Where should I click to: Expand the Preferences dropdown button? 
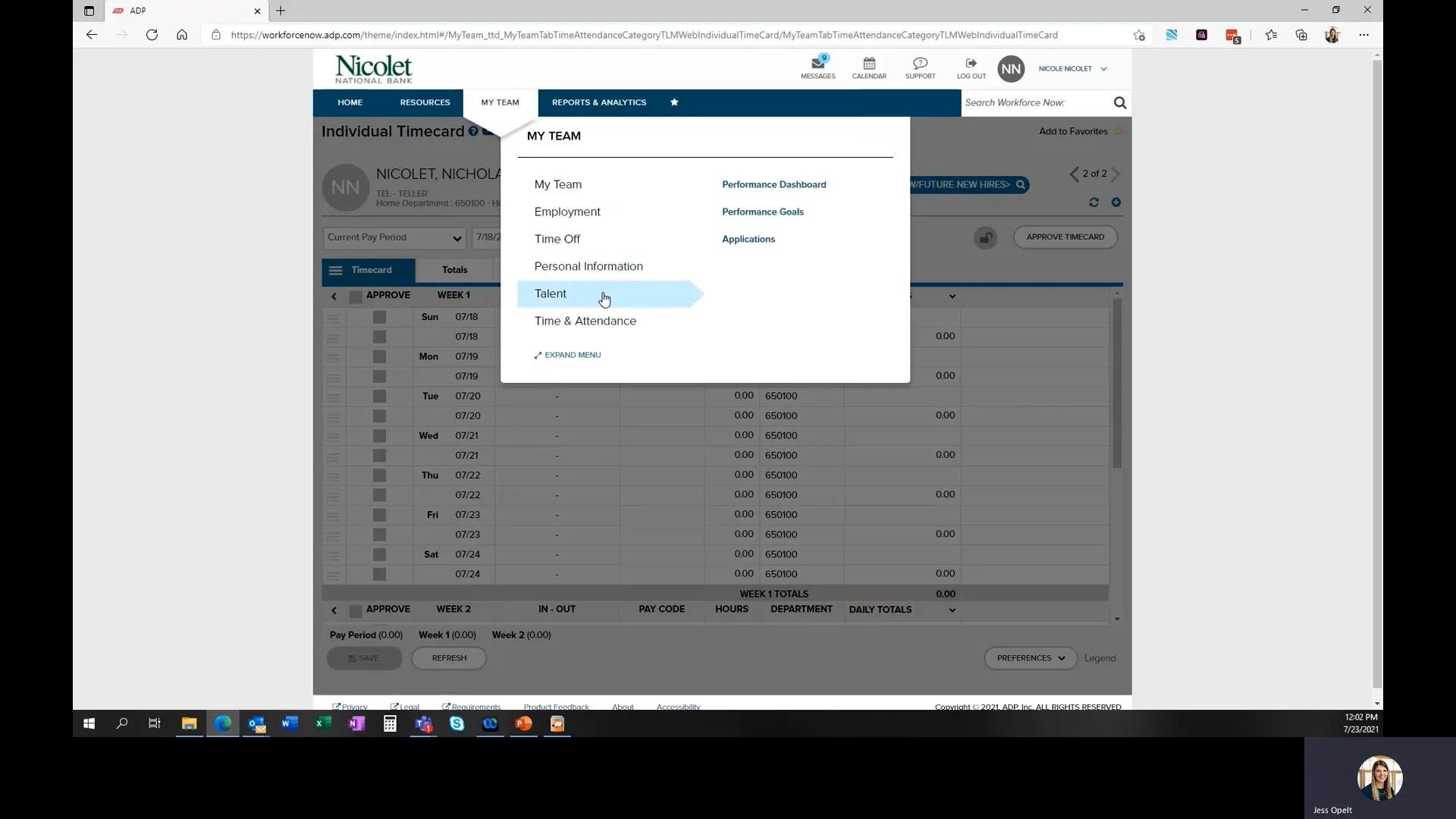(1030, 658)
